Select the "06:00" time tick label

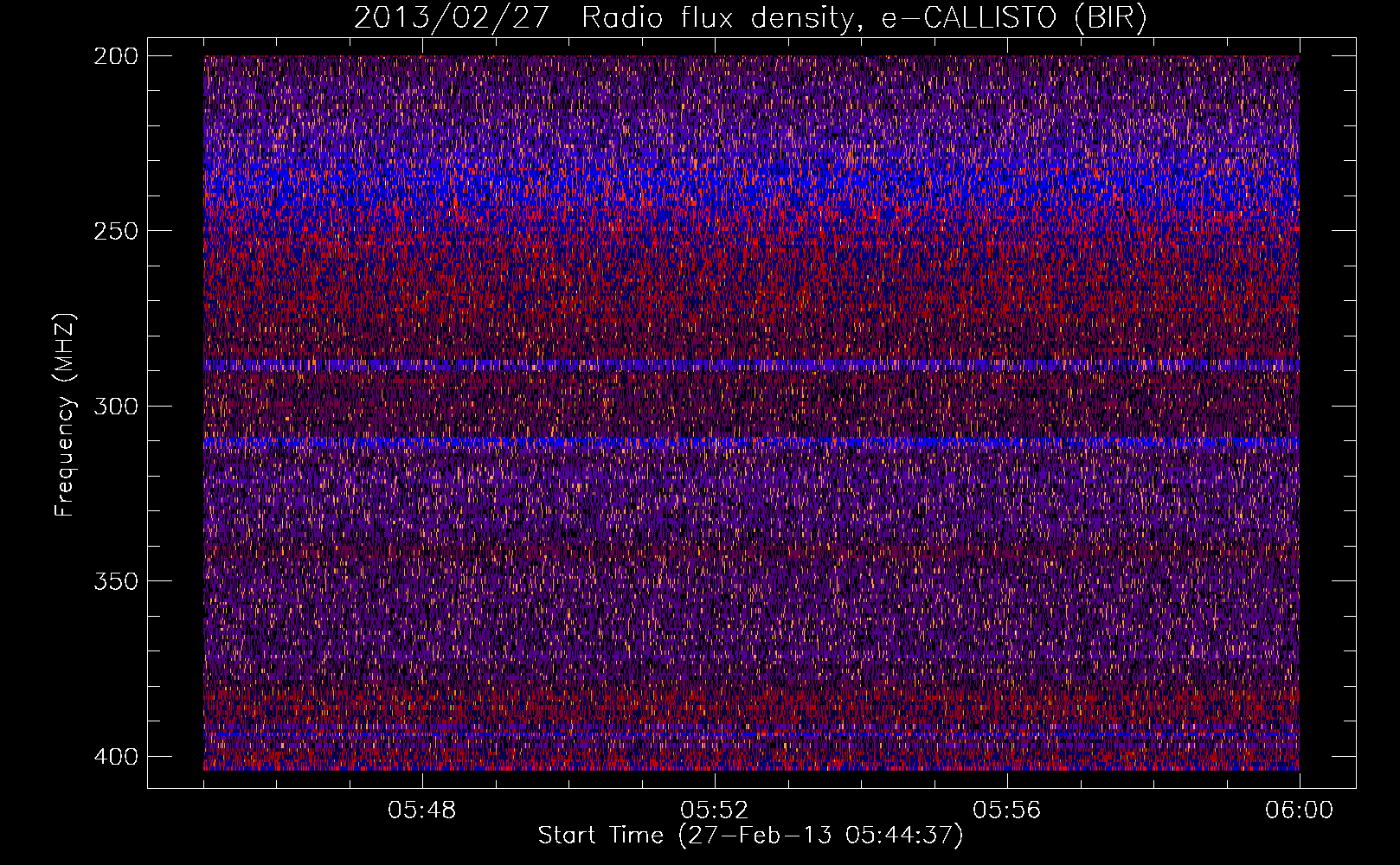1300,811
